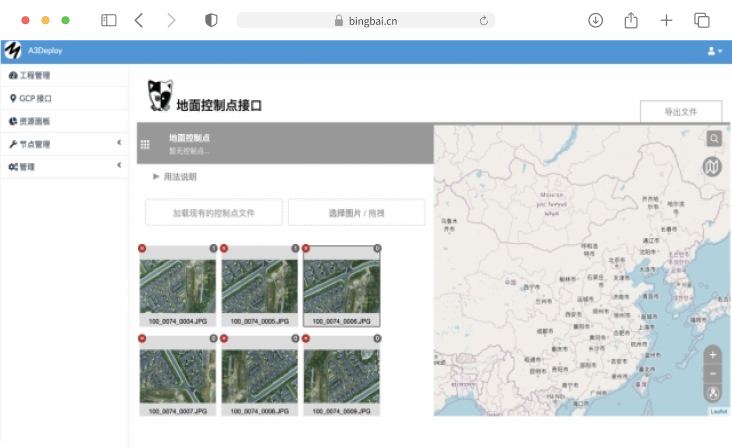
Task: Open the map layers switcher icon
Action: [x=713, y=167]
